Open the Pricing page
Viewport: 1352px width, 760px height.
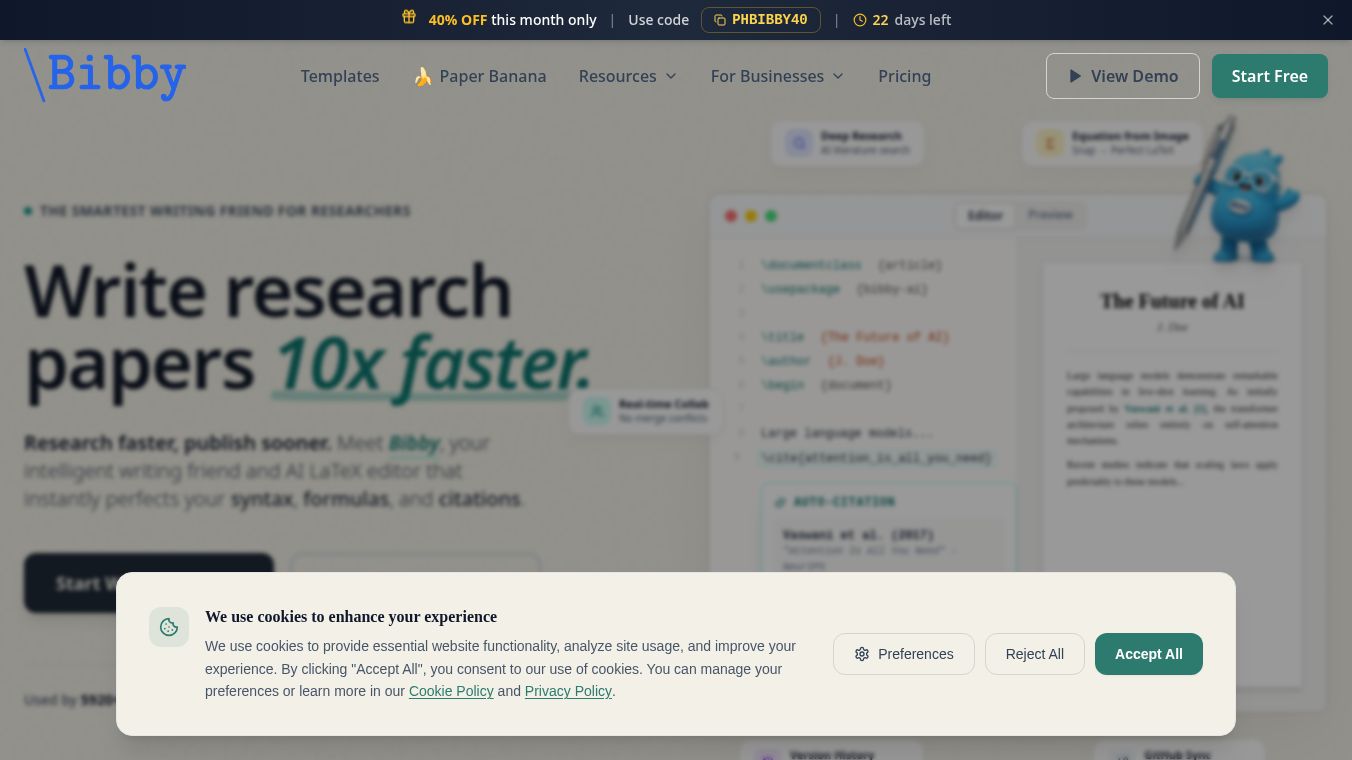click(x=905, y=76)
